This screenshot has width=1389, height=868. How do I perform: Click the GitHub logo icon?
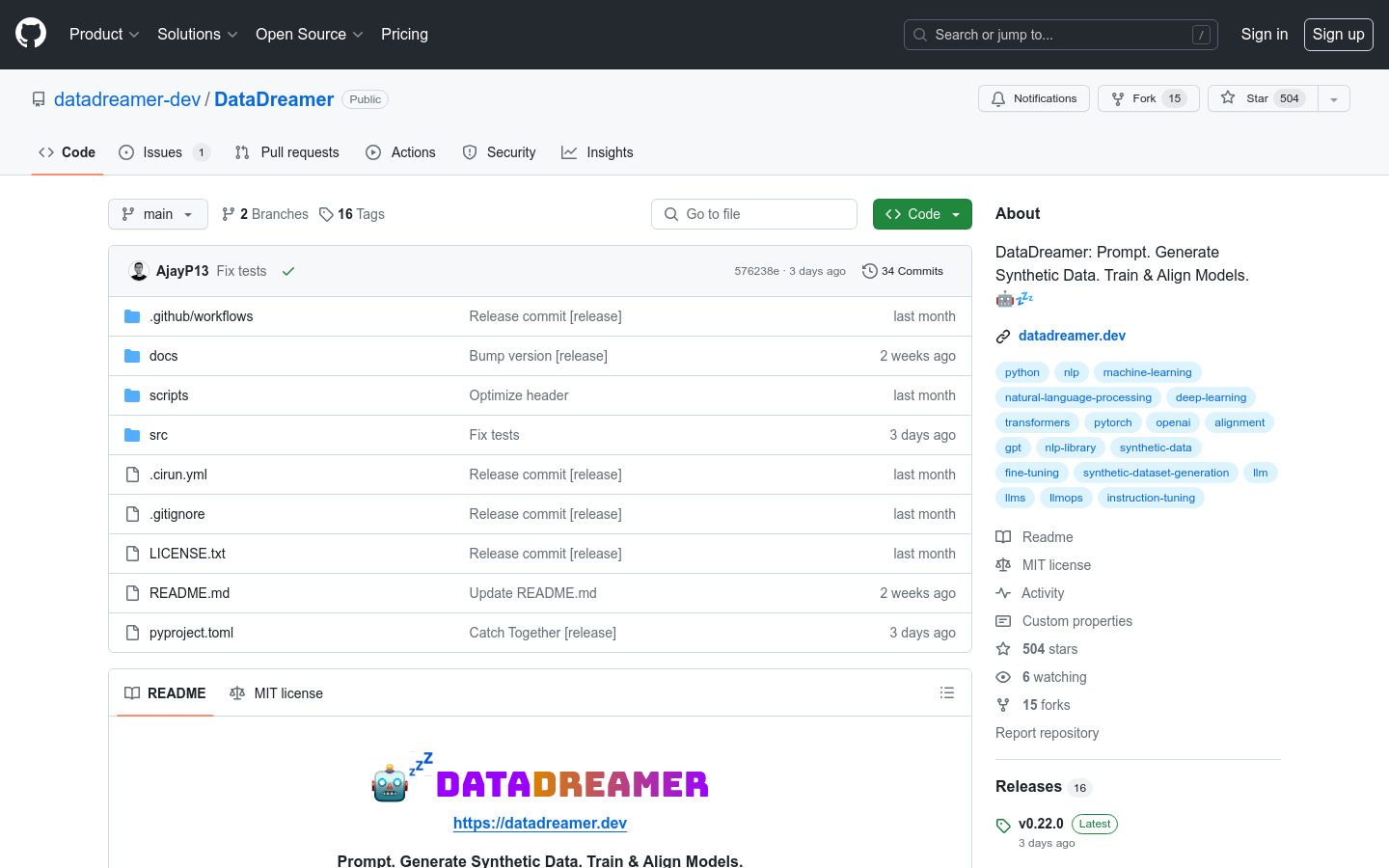31,34
